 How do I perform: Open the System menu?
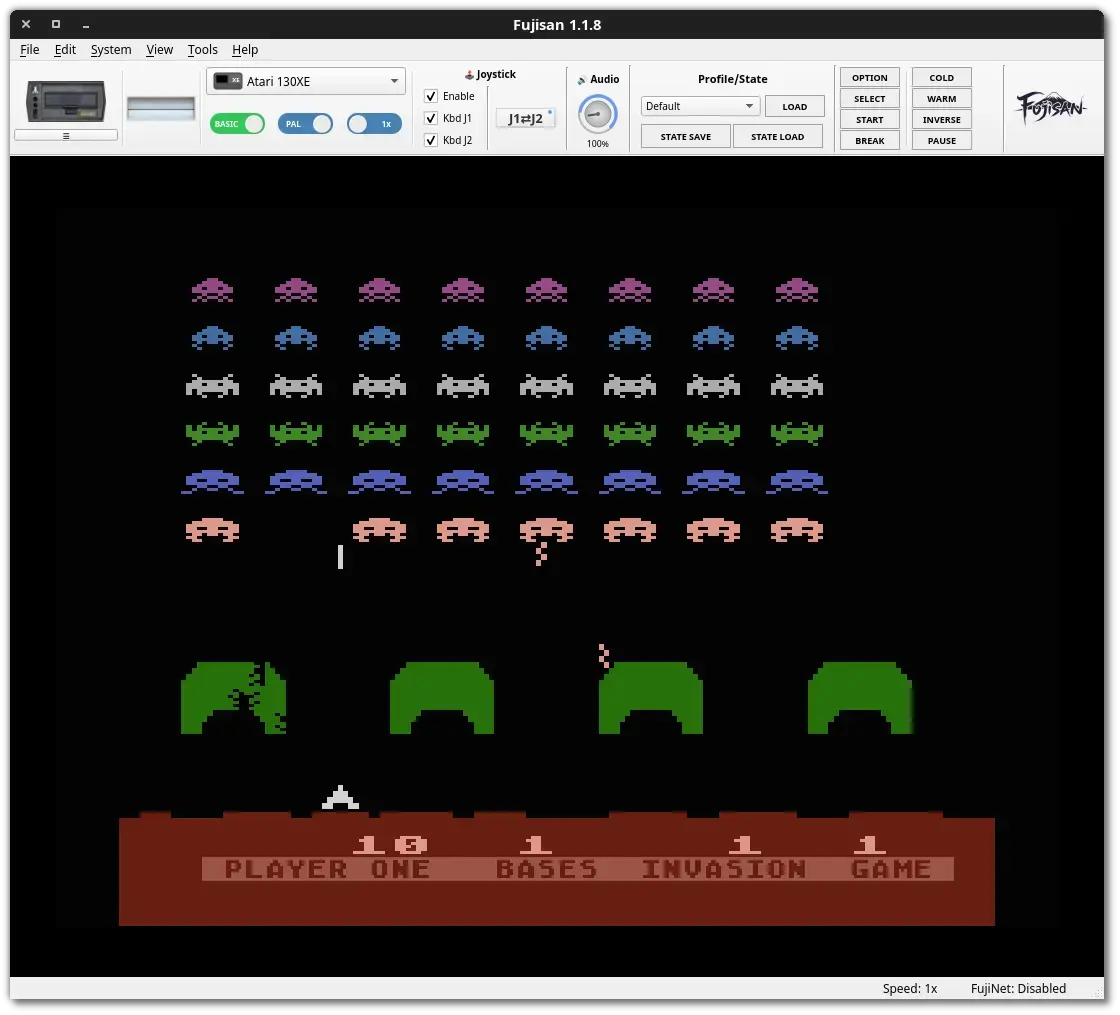pos(110,49)
